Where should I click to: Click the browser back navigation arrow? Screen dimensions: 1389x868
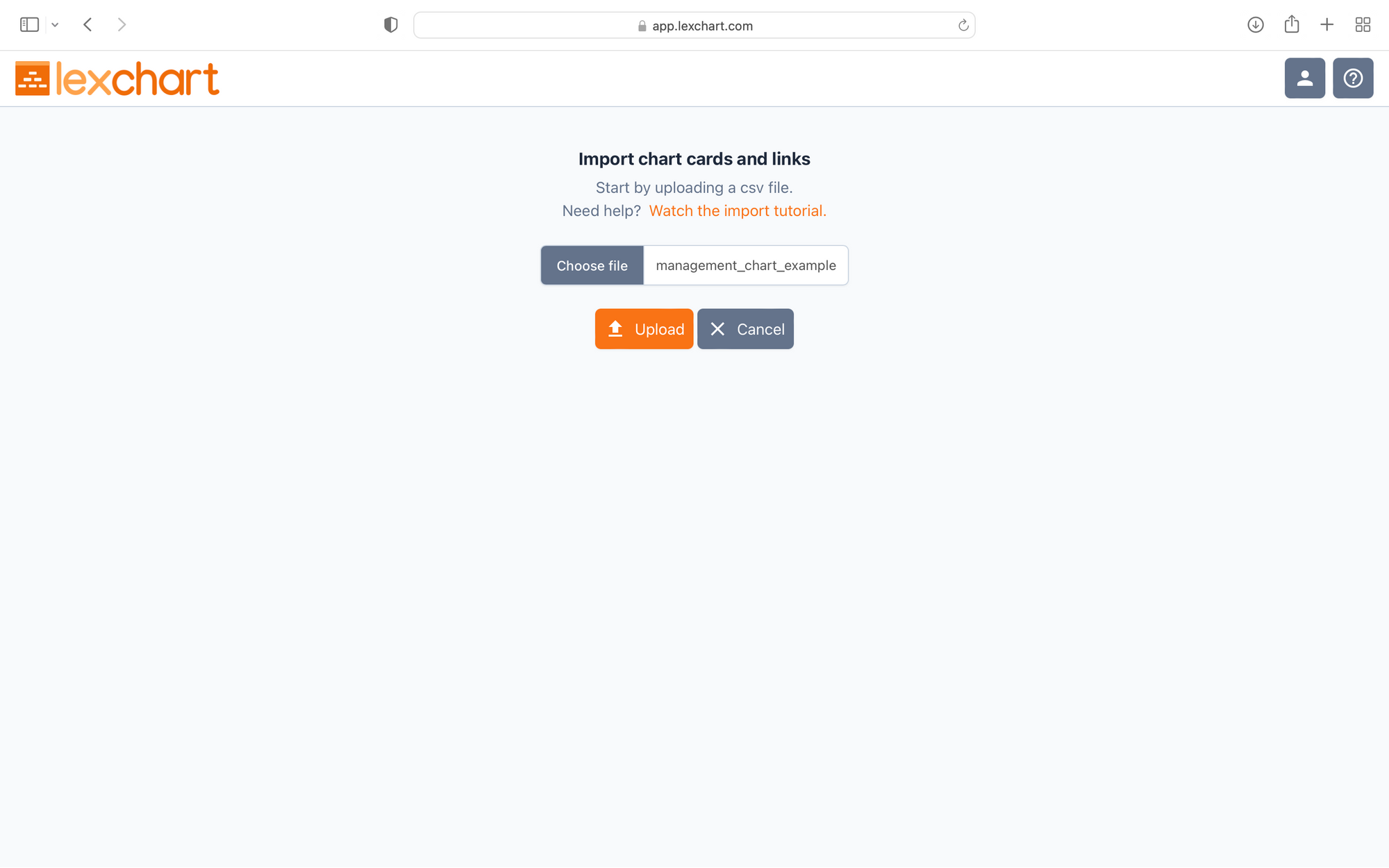coord(88,24)
